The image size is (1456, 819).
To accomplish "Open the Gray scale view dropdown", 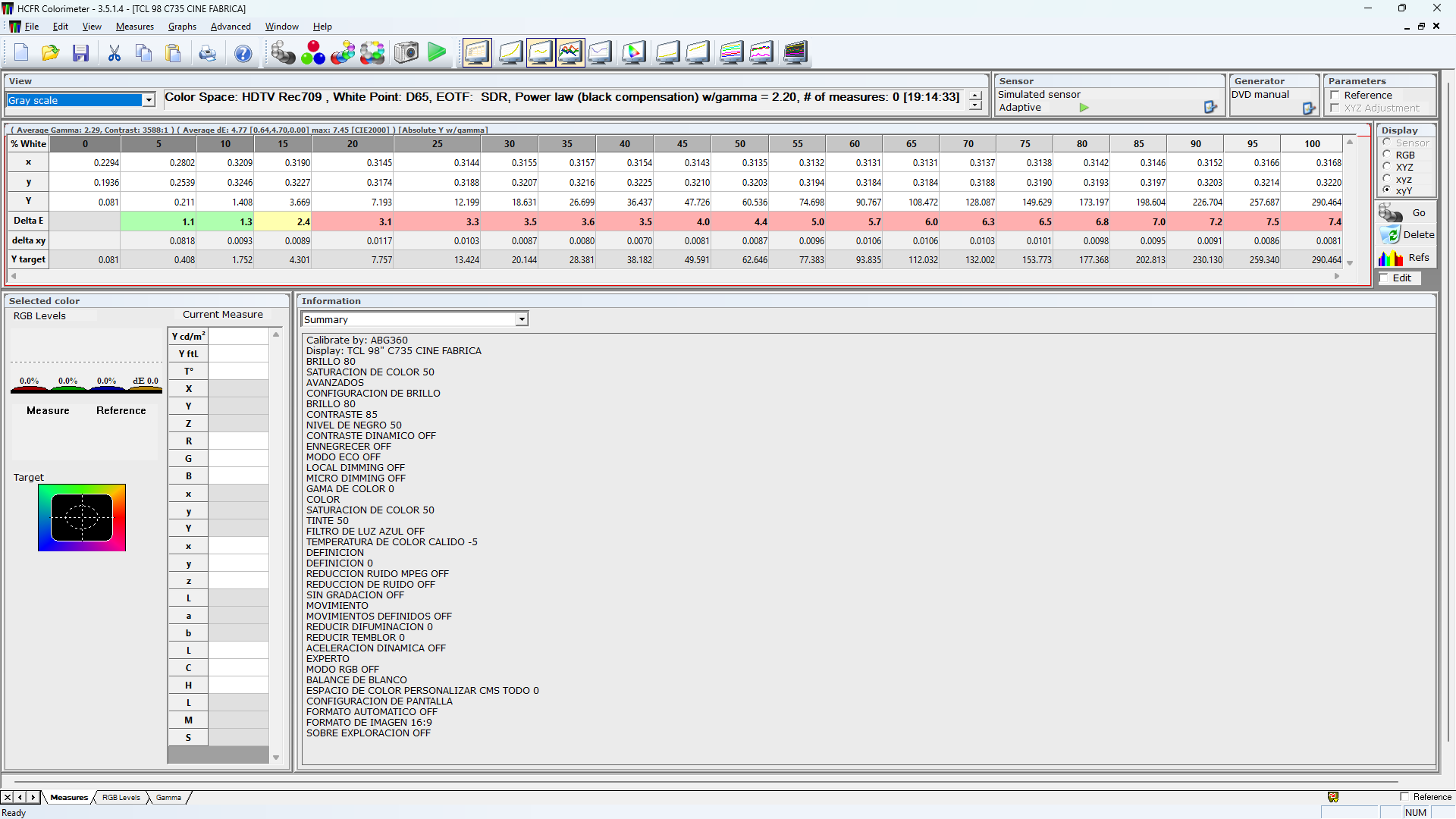I will (149, 100).
